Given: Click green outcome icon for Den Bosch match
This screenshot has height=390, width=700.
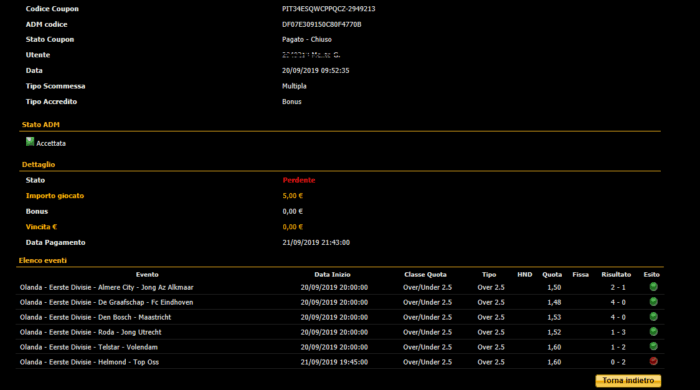Looking at the screenshot, I should [654, 317].
